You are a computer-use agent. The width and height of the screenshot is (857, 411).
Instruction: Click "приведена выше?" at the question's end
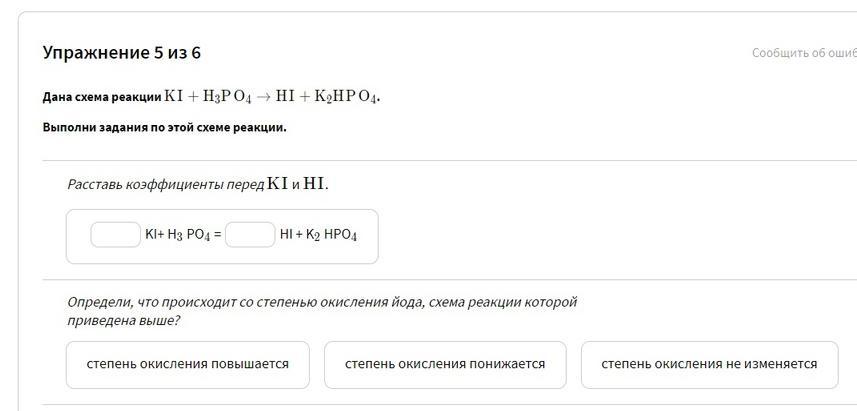tap(123, 321)
